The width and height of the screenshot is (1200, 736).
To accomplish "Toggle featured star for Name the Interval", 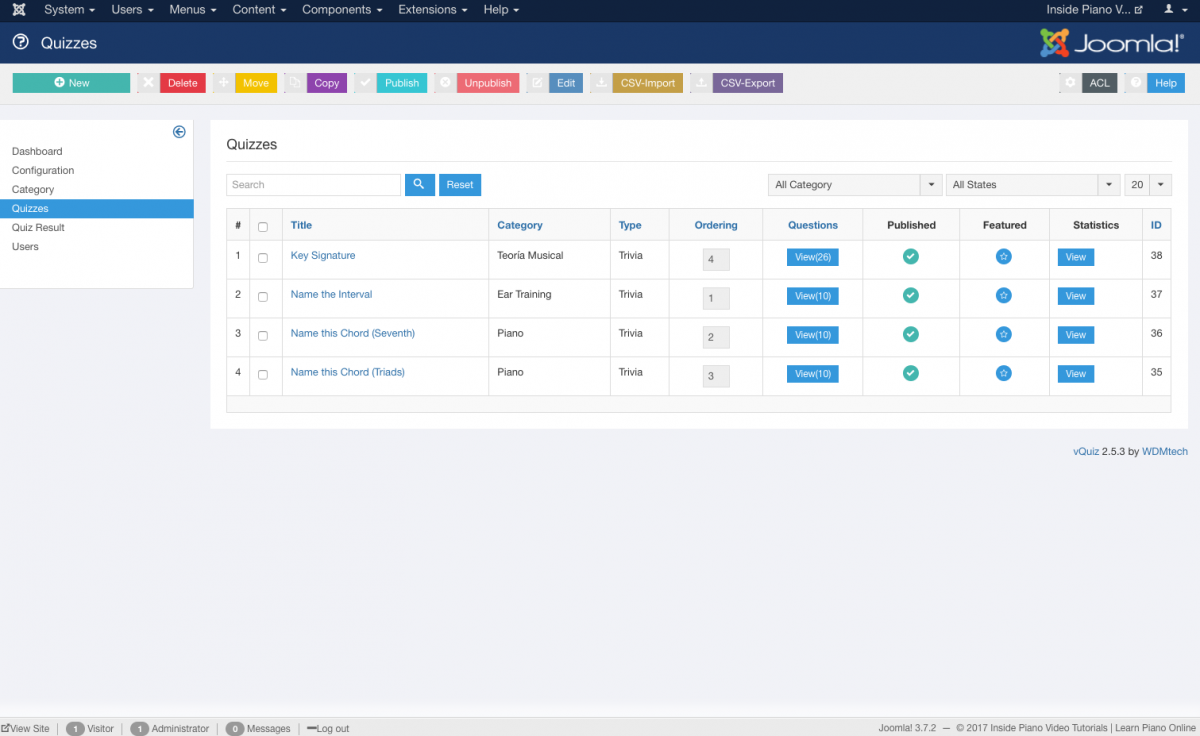I will pos(1003,296).
